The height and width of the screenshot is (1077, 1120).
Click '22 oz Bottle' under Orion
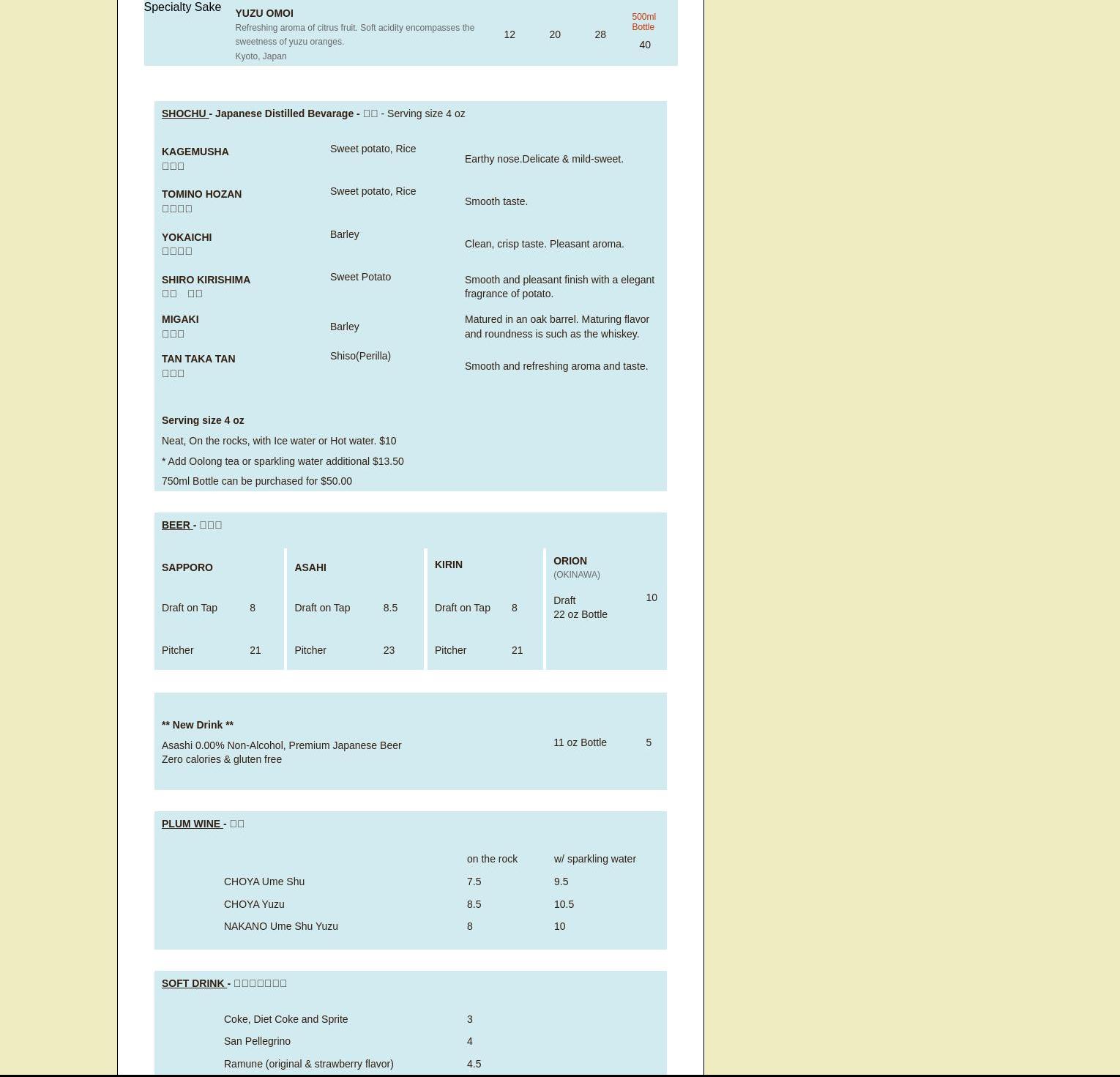tap(580, 614)
